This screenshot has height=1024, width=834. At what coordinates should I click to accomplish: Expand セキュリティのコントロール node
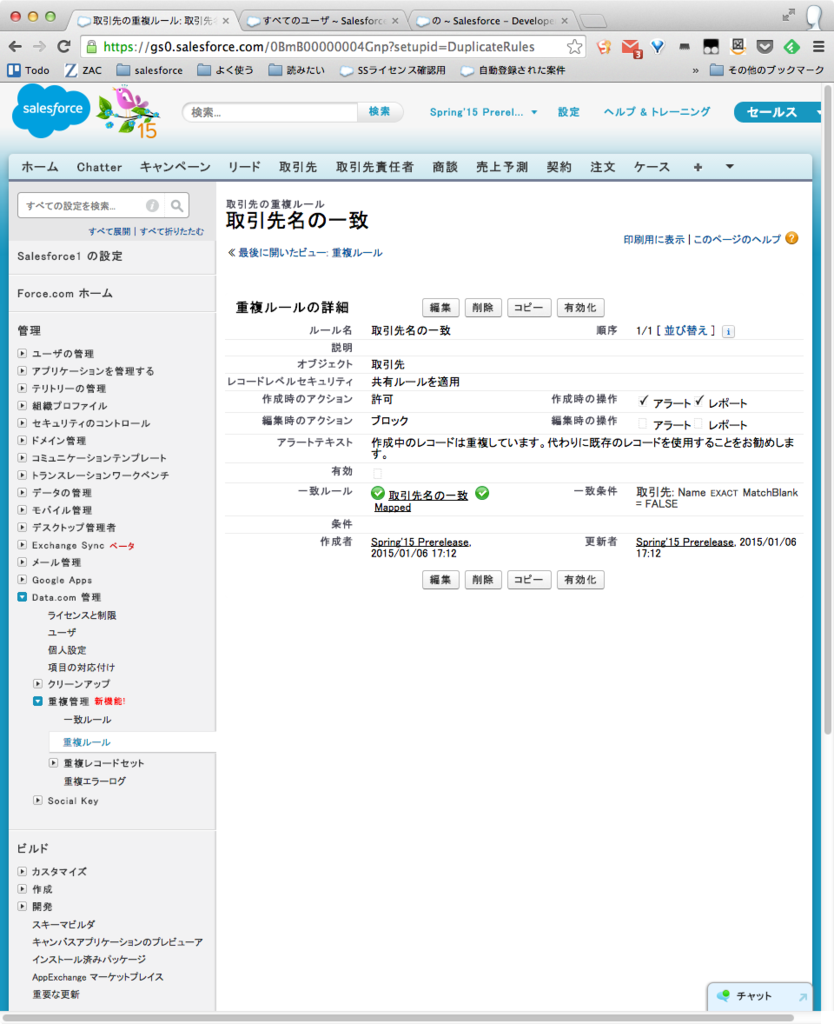click(x=22, y=423)
